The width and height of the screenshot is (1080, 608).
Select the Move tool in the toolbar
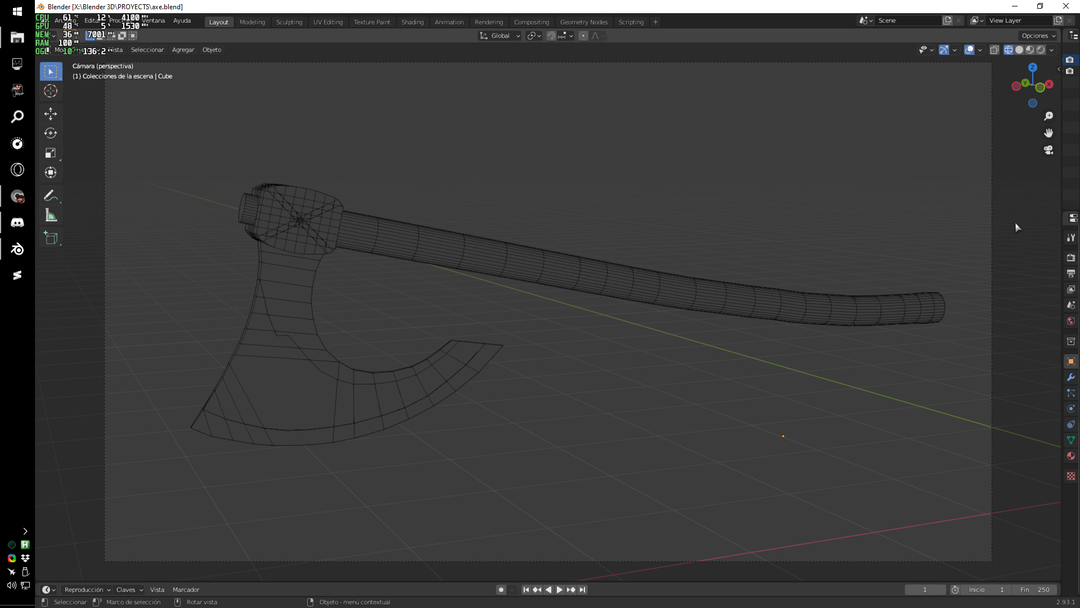pos(50,113)
